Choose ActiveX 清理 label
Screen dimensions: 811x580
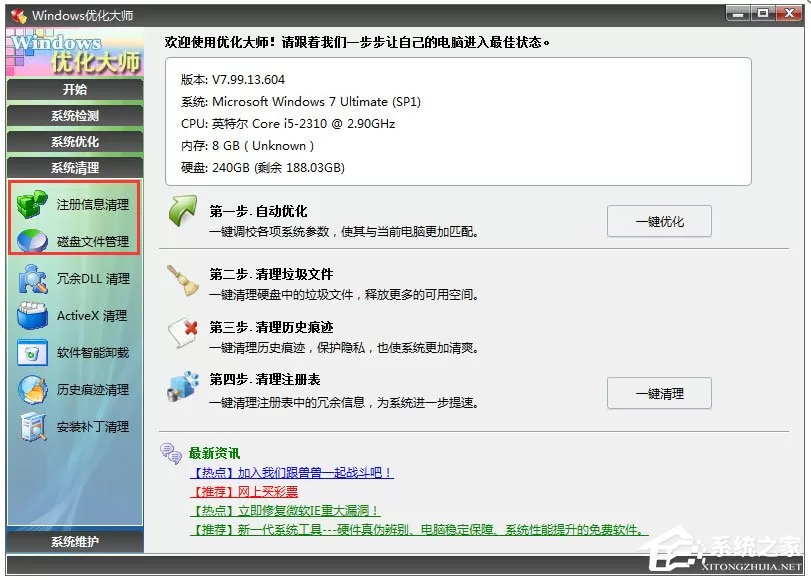tap(92, 316)
